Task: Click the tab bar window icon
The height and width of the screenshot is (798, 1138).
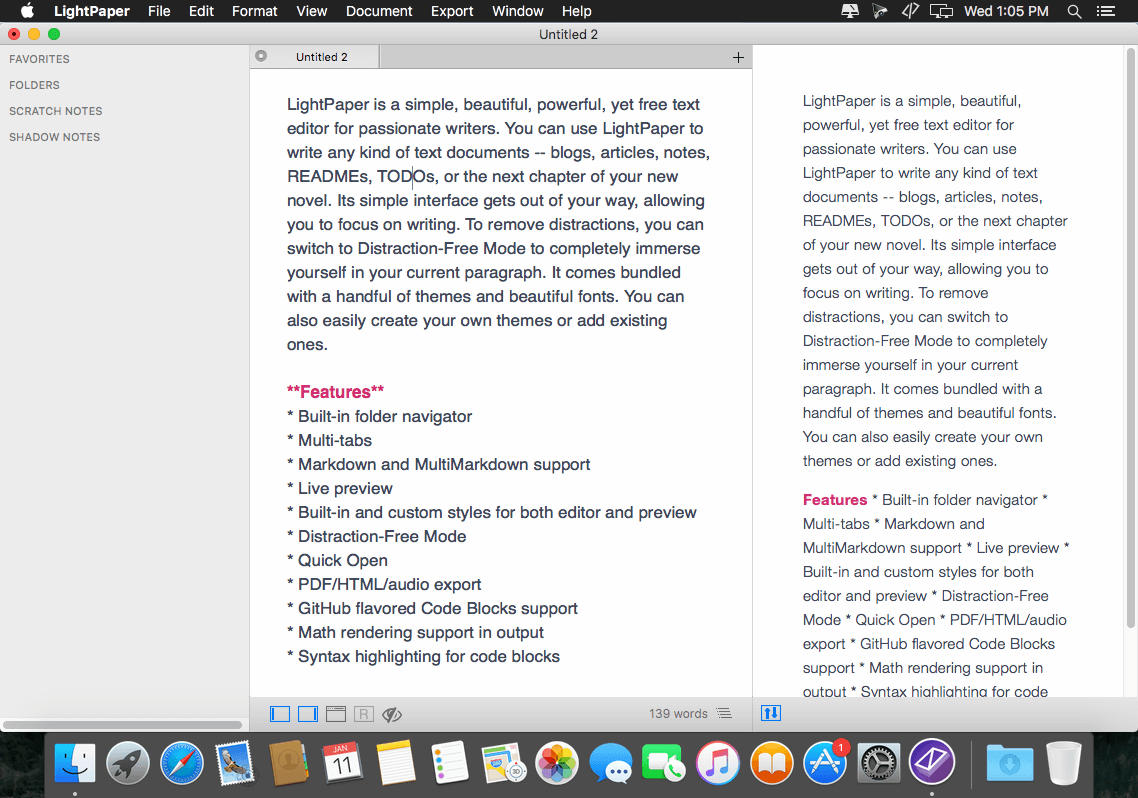Action: 335,714
